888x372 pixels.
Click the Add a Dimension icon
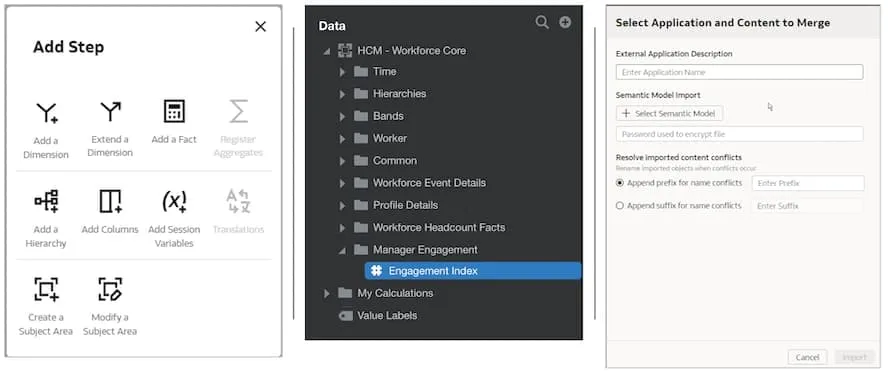pyautogui.click(x=46, y=113)
